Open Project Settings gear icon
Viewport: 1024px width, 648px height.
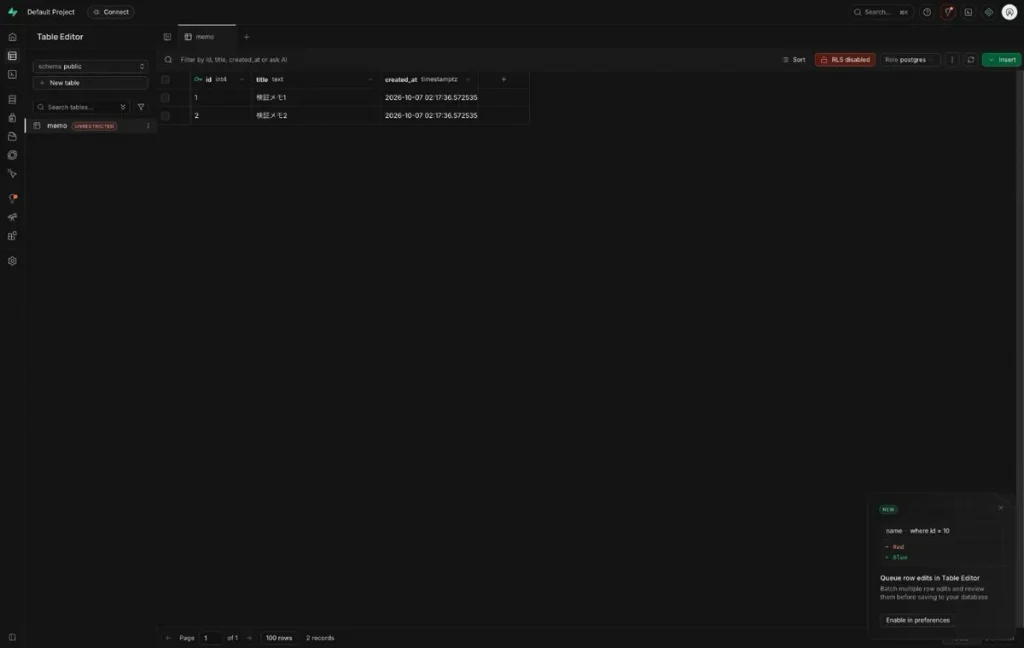(12, 261)
